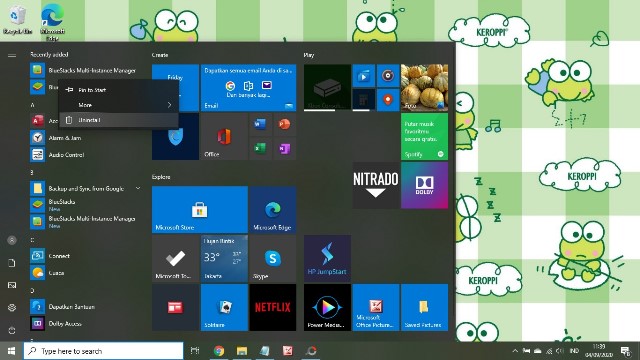Open the Movies & TV small tile
The width and height of the screenshot is (640, 360).
pos(364,76)
